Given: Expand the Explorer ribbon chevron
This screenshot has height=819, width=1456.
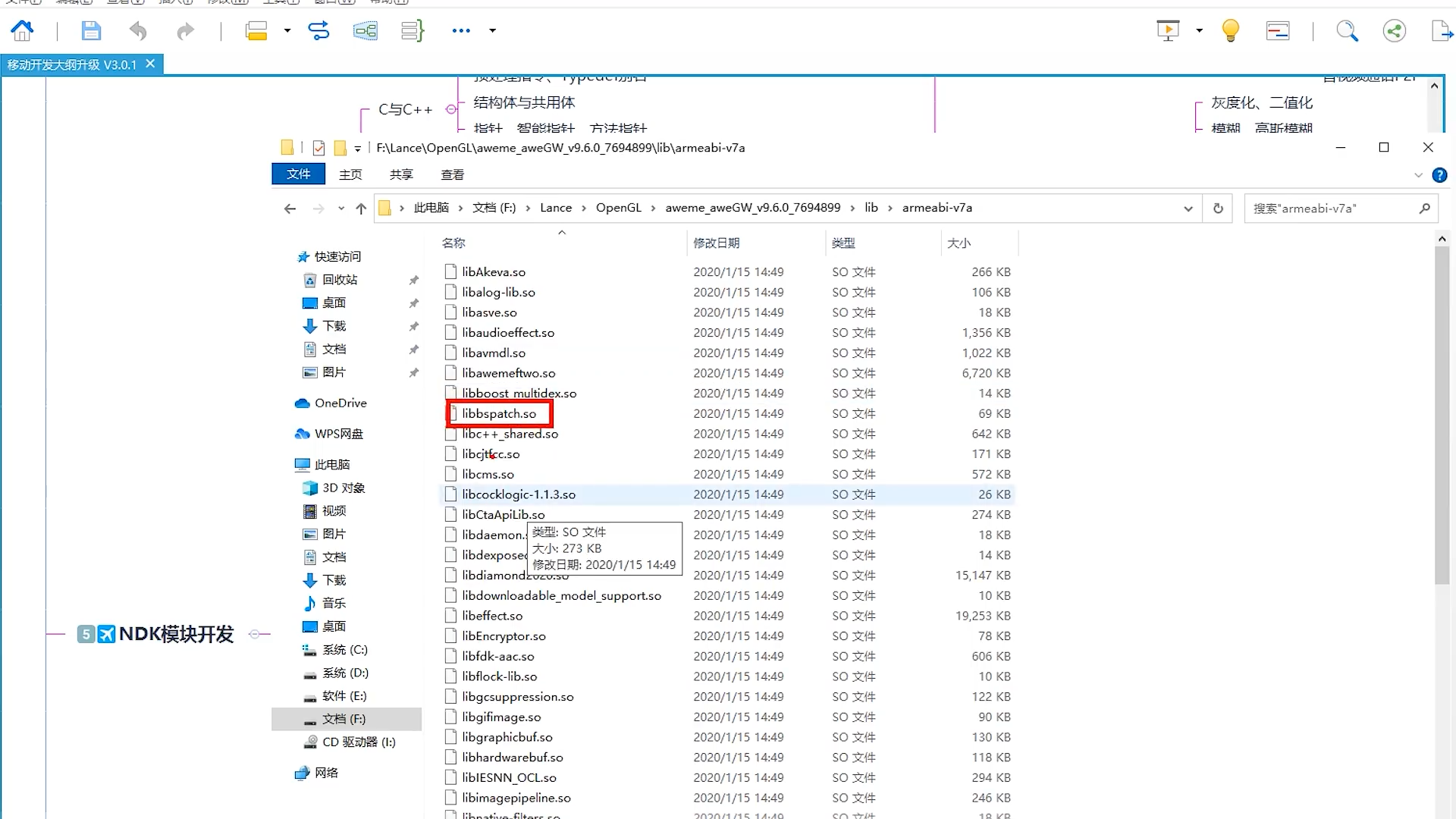Looking at the screenshot, I should (x=1418, y=175).
